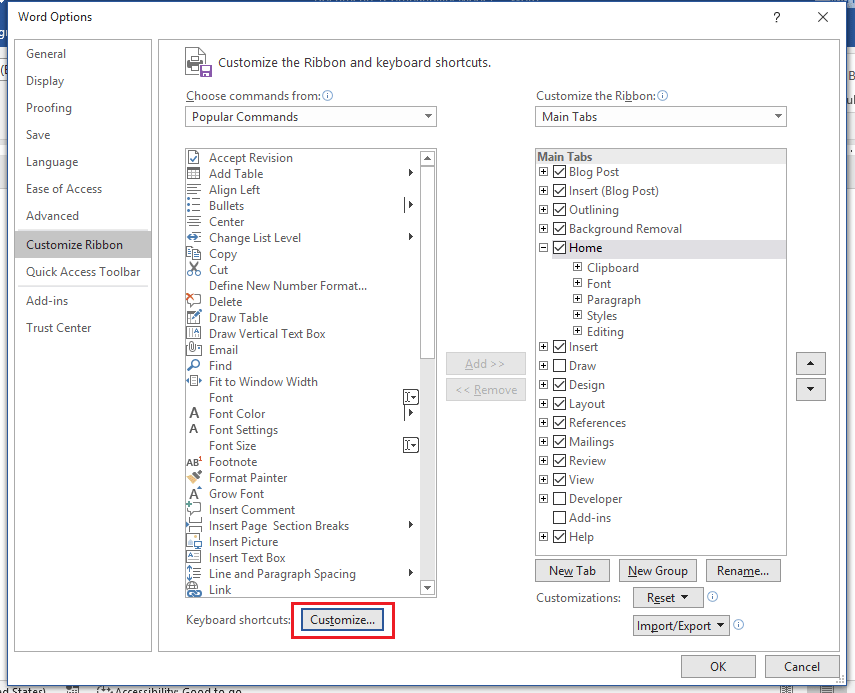855x693 pixels.
Task: Click the Cut scissors icon
Action: [194, 269]
